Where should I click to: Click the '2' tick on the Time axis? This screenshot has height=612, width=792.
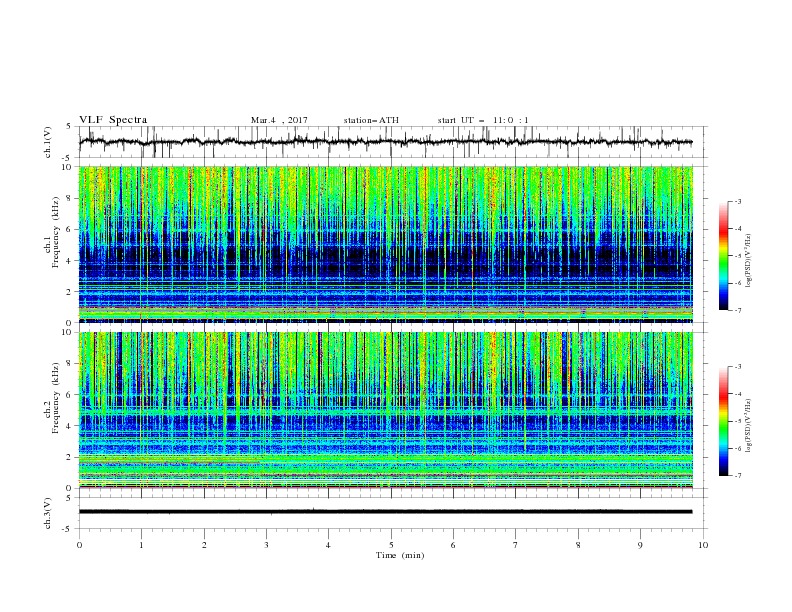pos(204,545)
